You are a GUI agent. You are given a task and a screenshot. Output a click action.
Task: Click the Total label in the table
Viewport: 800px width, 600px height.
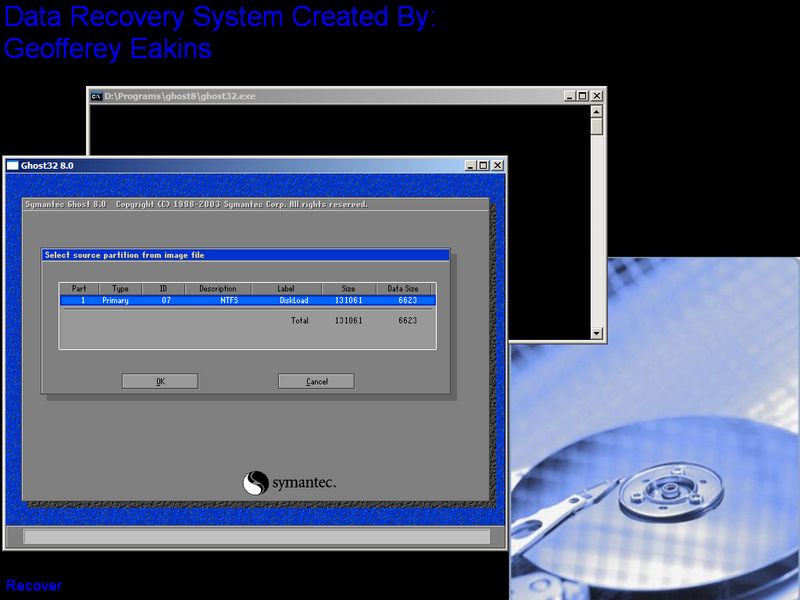[x=300, y=320]
